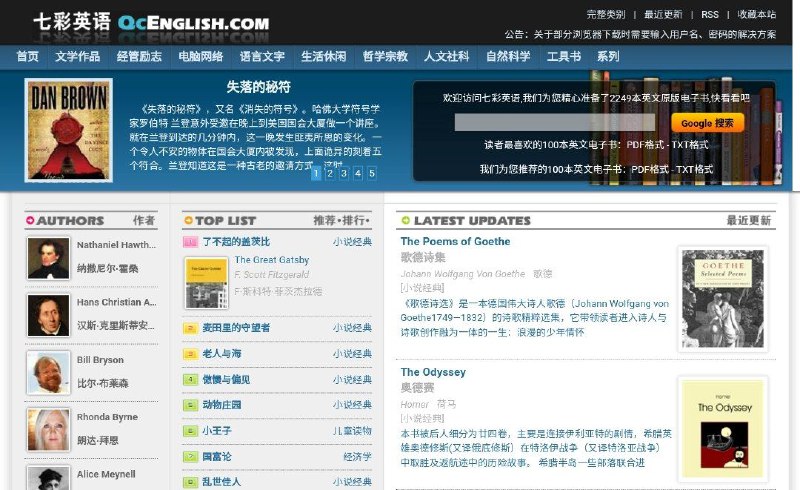Open the 经管励志 nav category

click(x=139, y=57)
